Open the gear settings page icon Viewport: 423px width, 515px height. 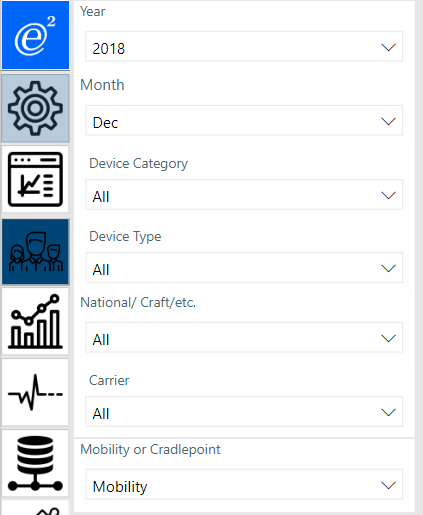(x=35, y=108)
